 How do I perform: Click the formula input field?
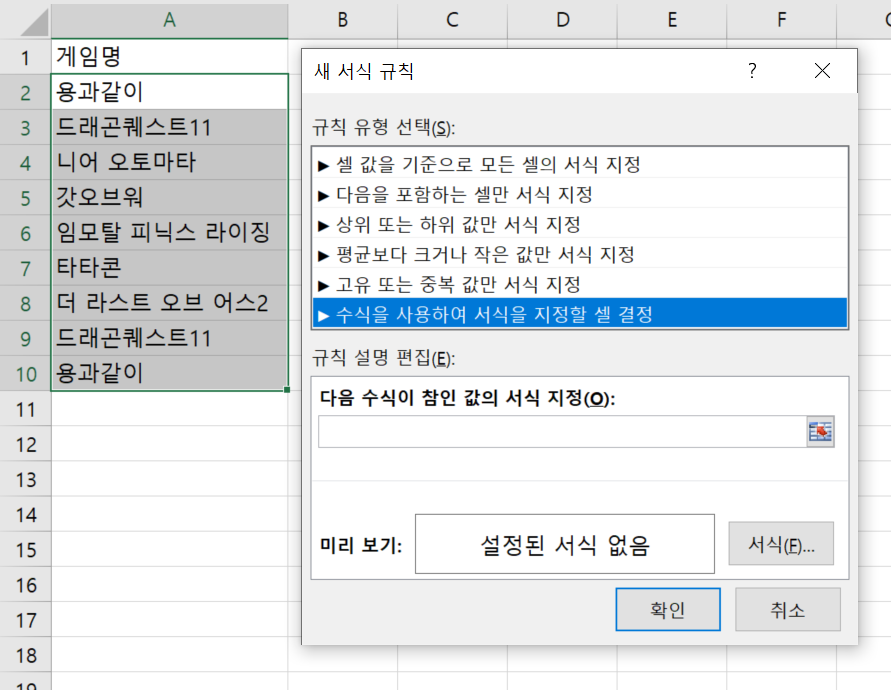(x=562, y=431)
